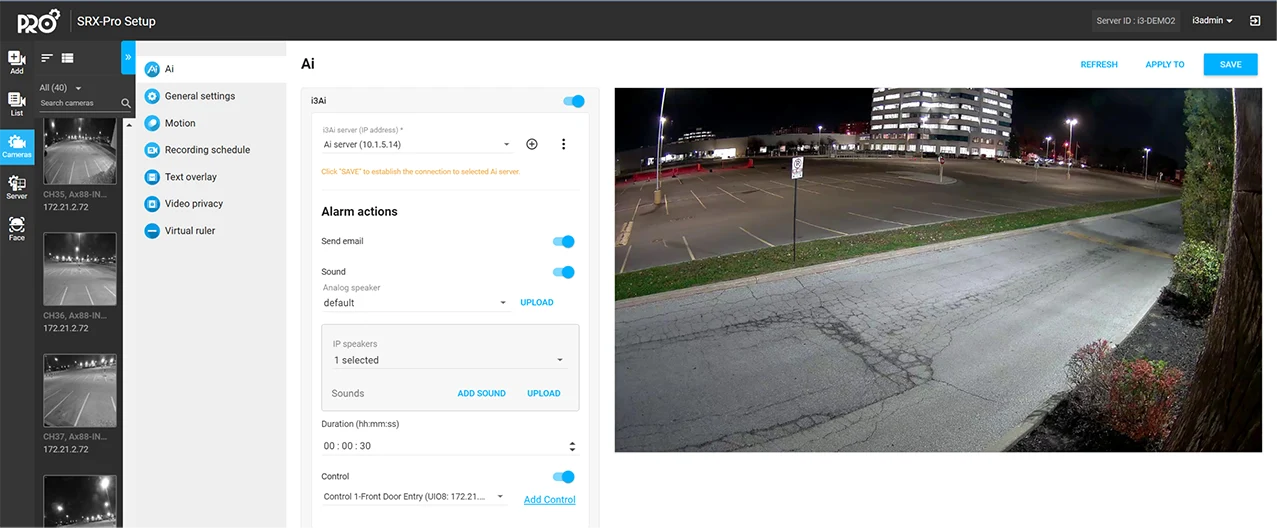Click the Add Control link
The image size is (1280, 528).
click(x=549, y=500)
